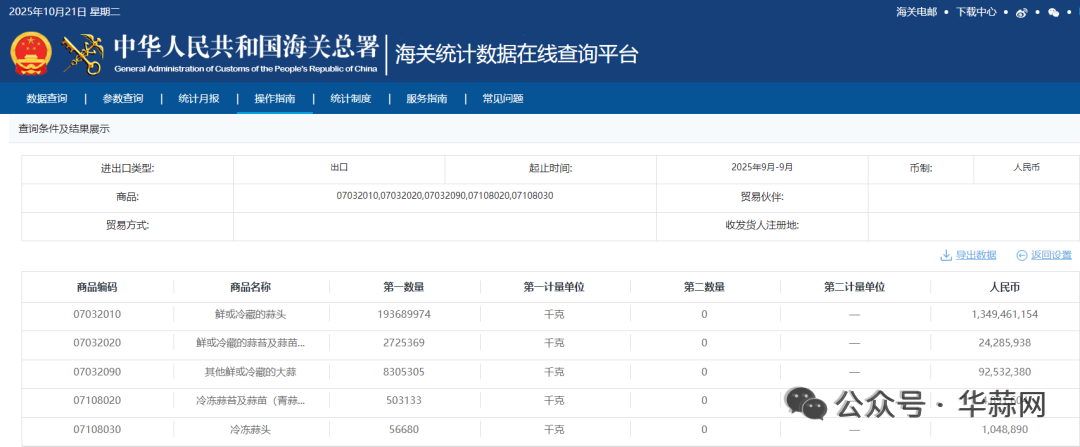Click the Weibo icon in top bar
Screen dimensions: 1080x447
[1021, 12]
